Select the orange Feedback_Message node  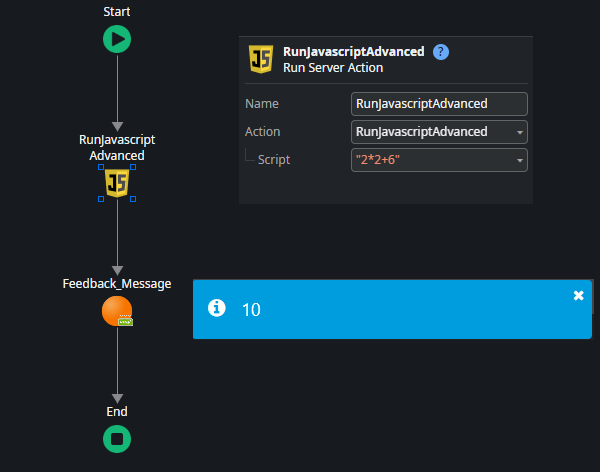117,311
